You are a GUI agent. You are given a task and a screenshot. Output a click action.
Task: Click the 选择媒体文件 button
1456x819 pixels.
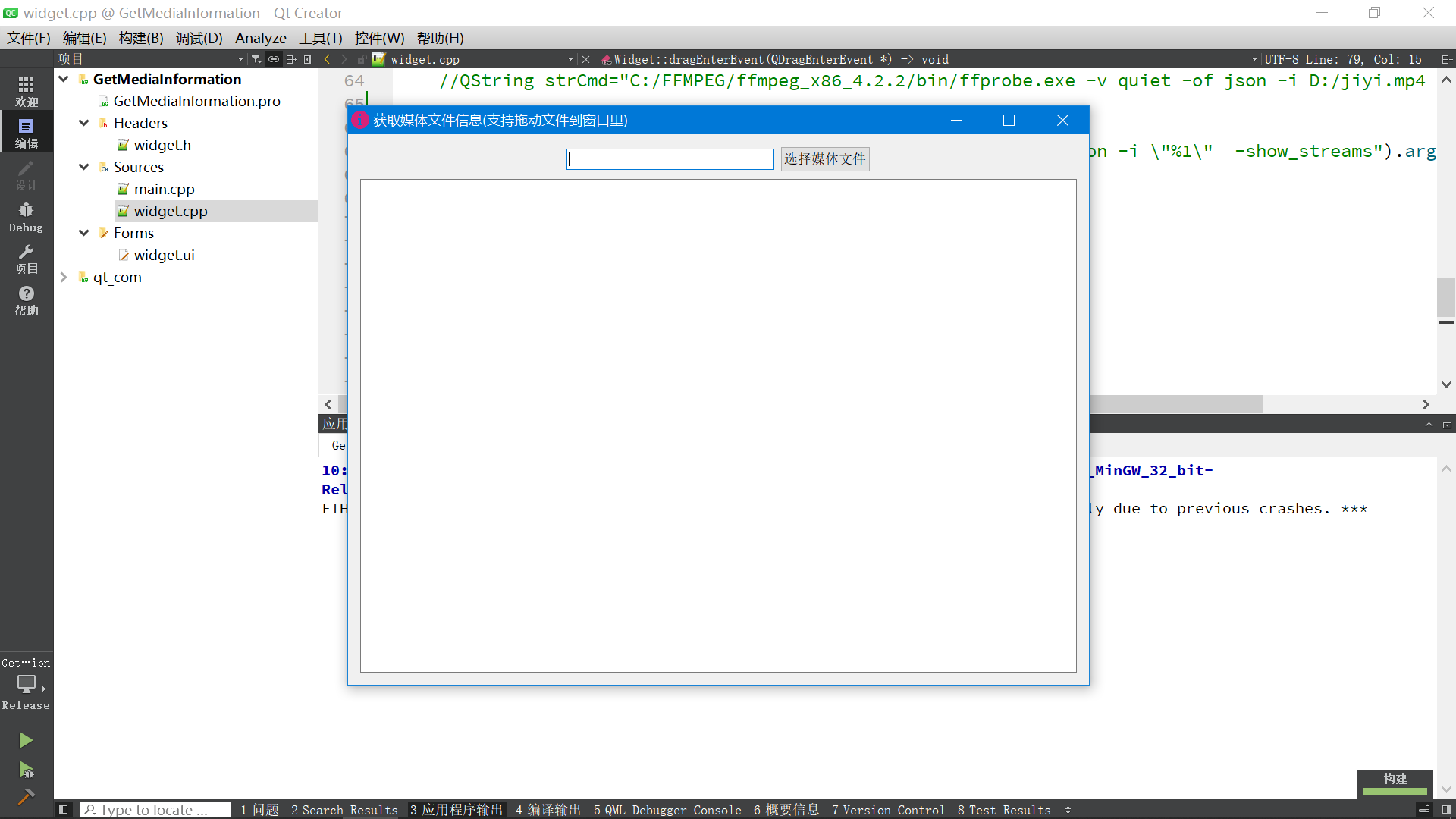coord(824,158)
